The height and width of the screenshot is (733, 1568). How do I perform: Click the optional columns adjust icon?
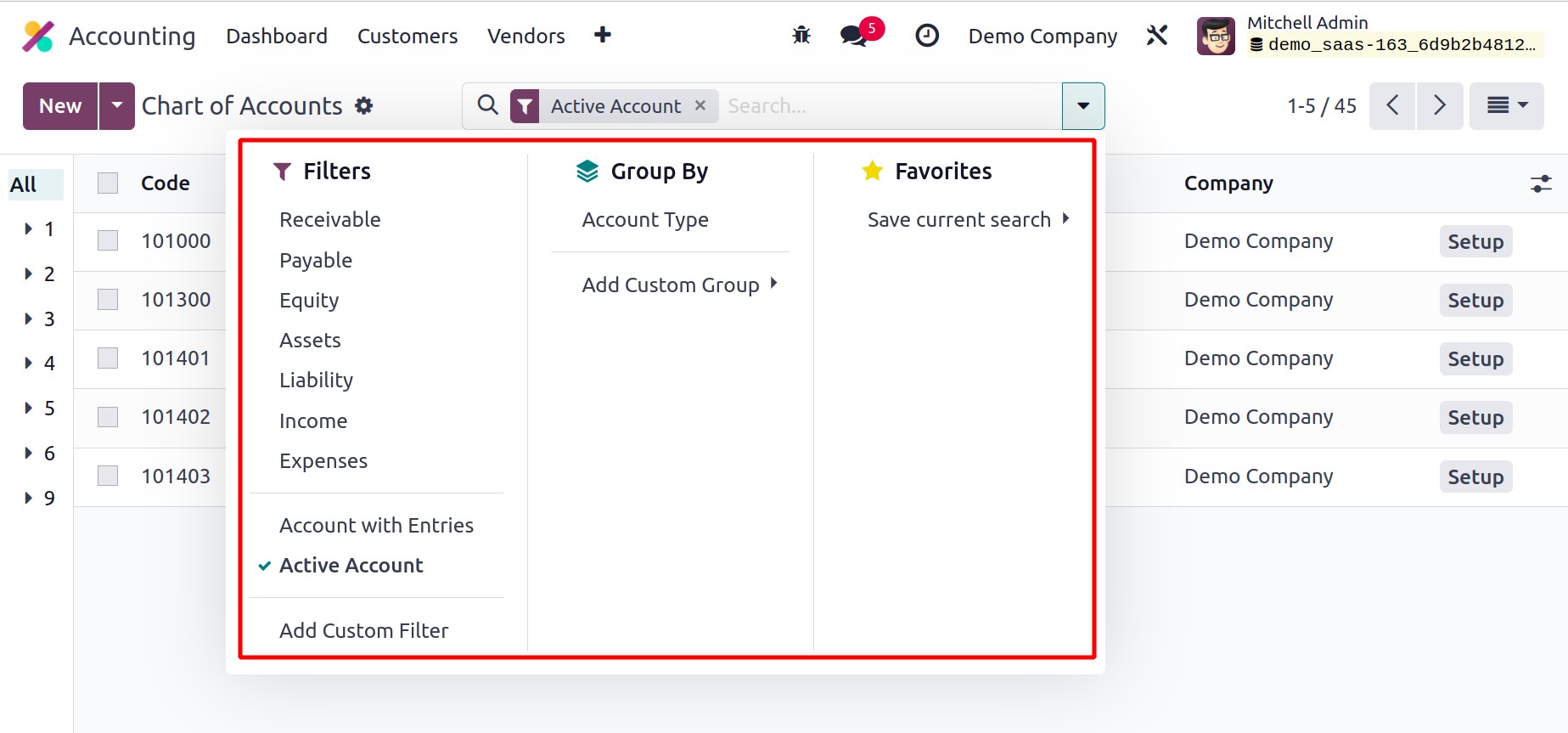1541,183
